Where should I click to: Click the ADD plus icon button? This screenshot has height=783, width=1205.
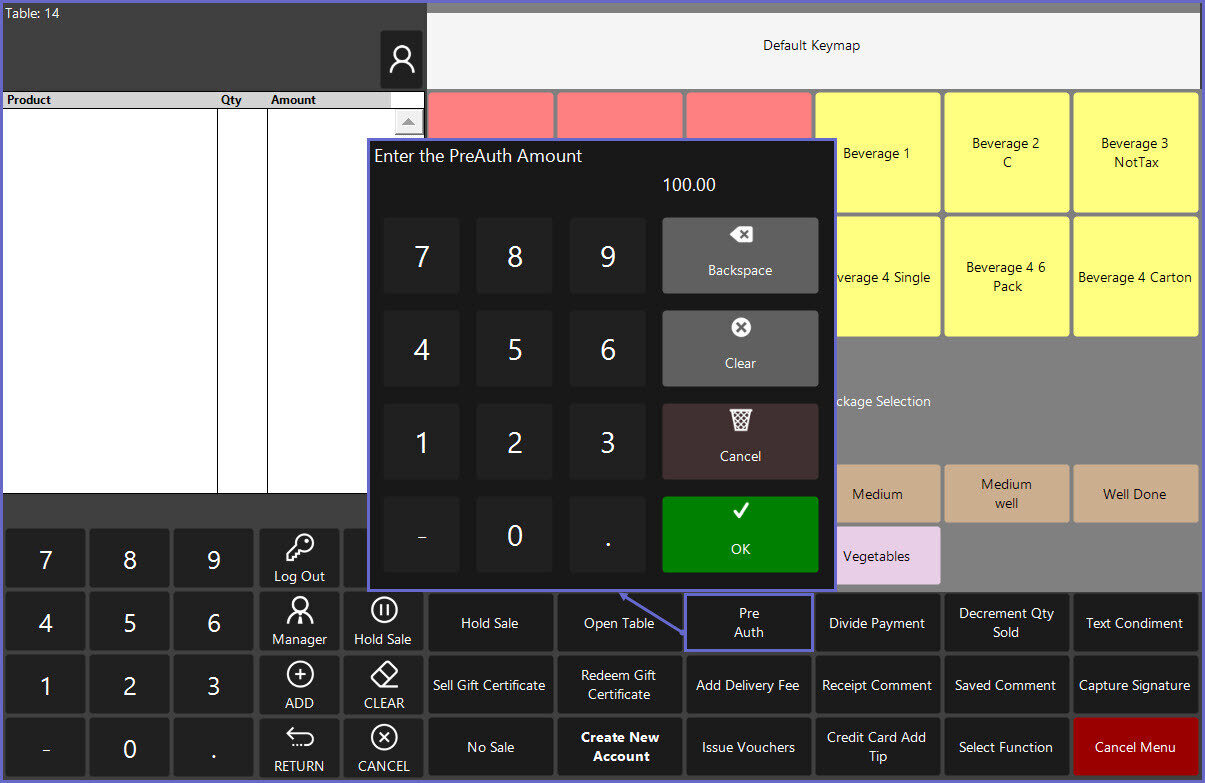(x=299, y=684)
